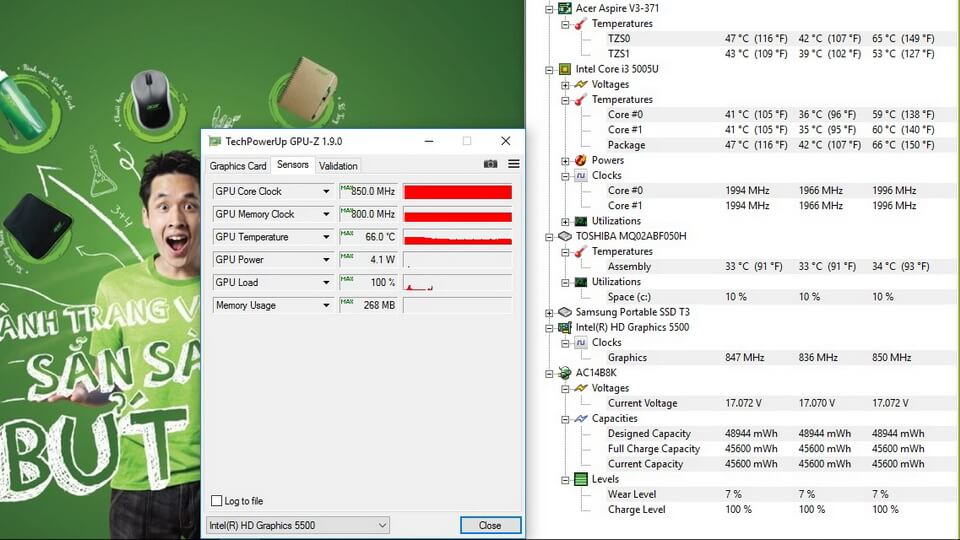Viewport: 960px width, 540px height.
Task: Click the Voltages icon under Intel Core i3
Action: (x=580, y=84)
